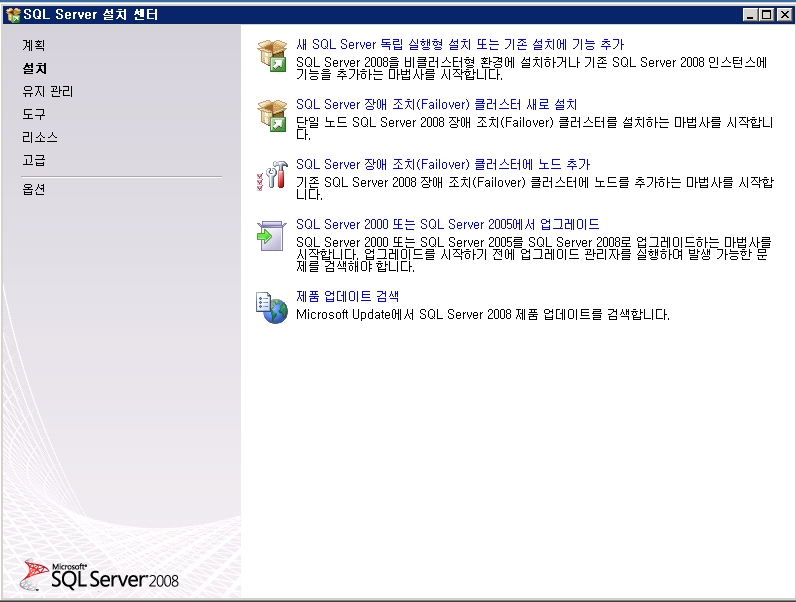
Task: Start 클러스터에 노드 추가 link
Action: coord(443,164)
